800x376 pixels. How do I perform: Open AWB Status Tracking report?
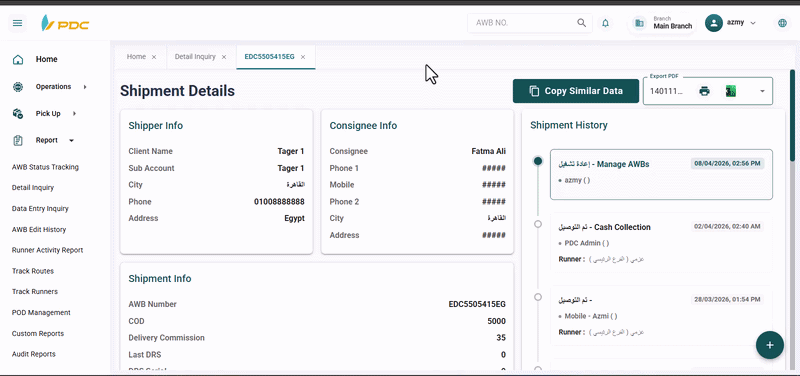pyautogui.click(x=45, y=167)
